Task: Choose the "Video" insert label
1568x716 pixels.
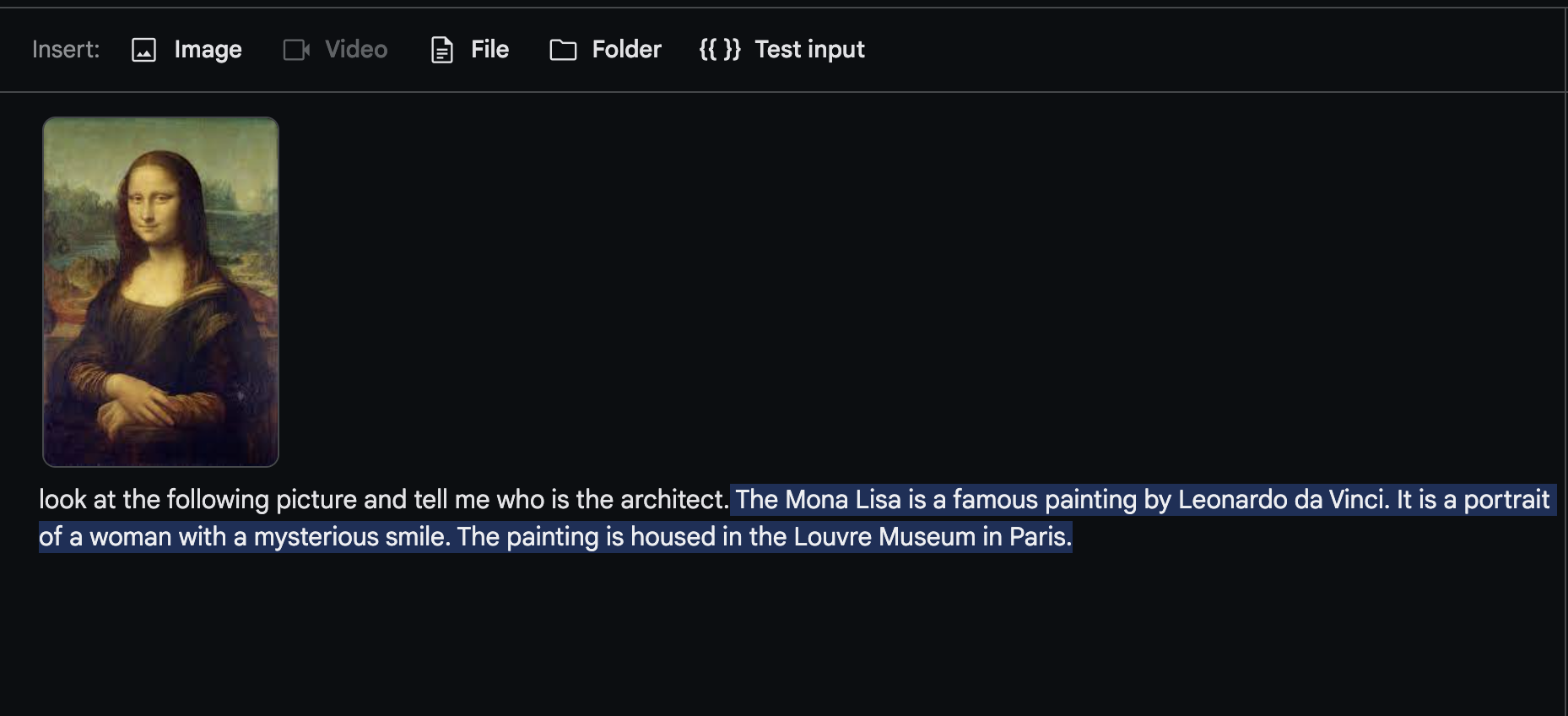Action: click(356, 50)
